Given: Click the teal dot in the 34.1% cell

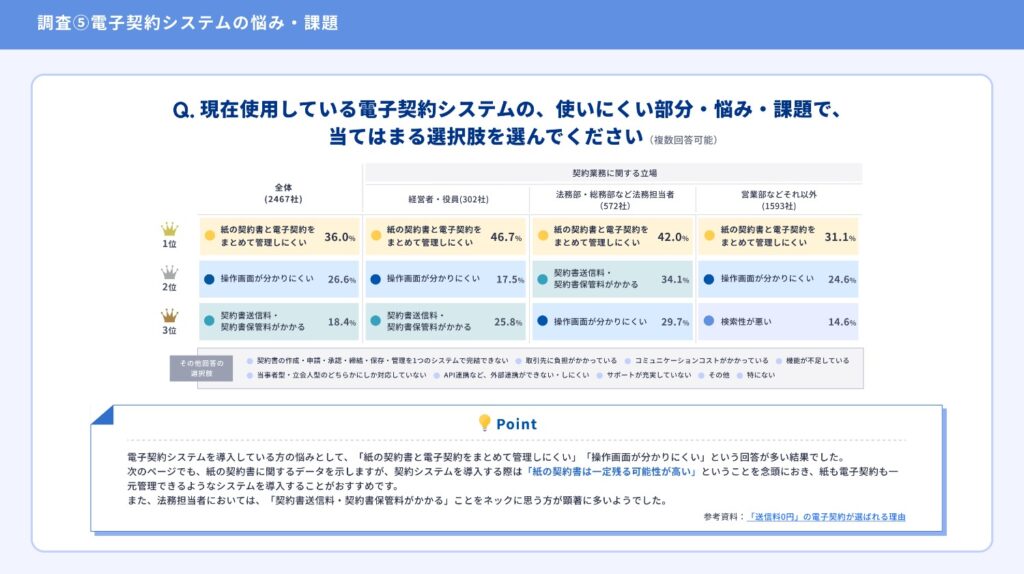Looking at the screenshot, I should pyautogui.click(x=542, y=279).
